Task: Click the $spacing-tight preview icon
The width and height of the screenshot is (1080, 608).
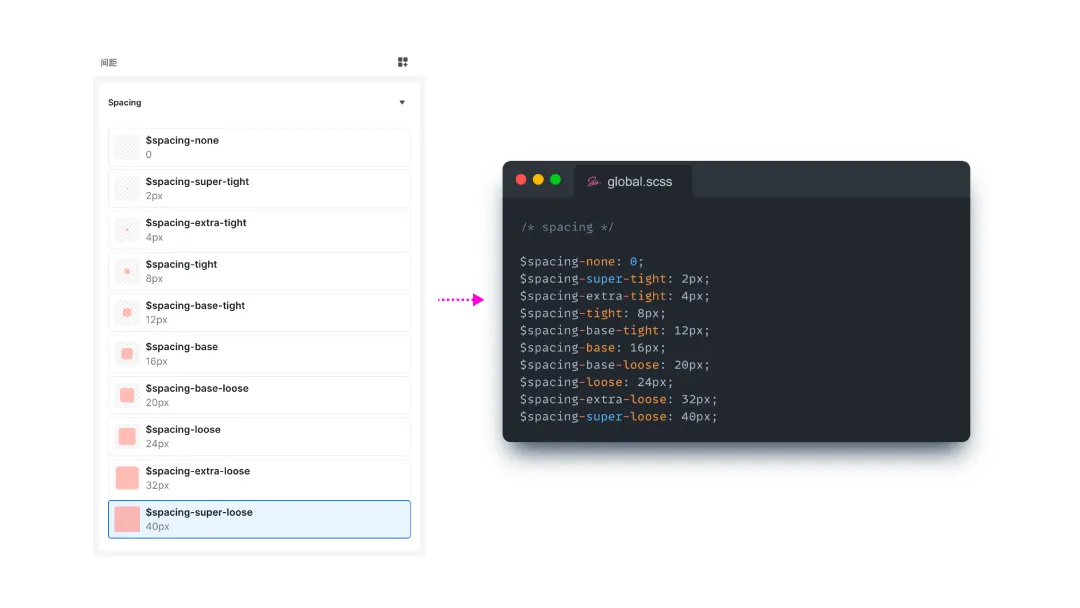Action: click(x=127, y=271)
